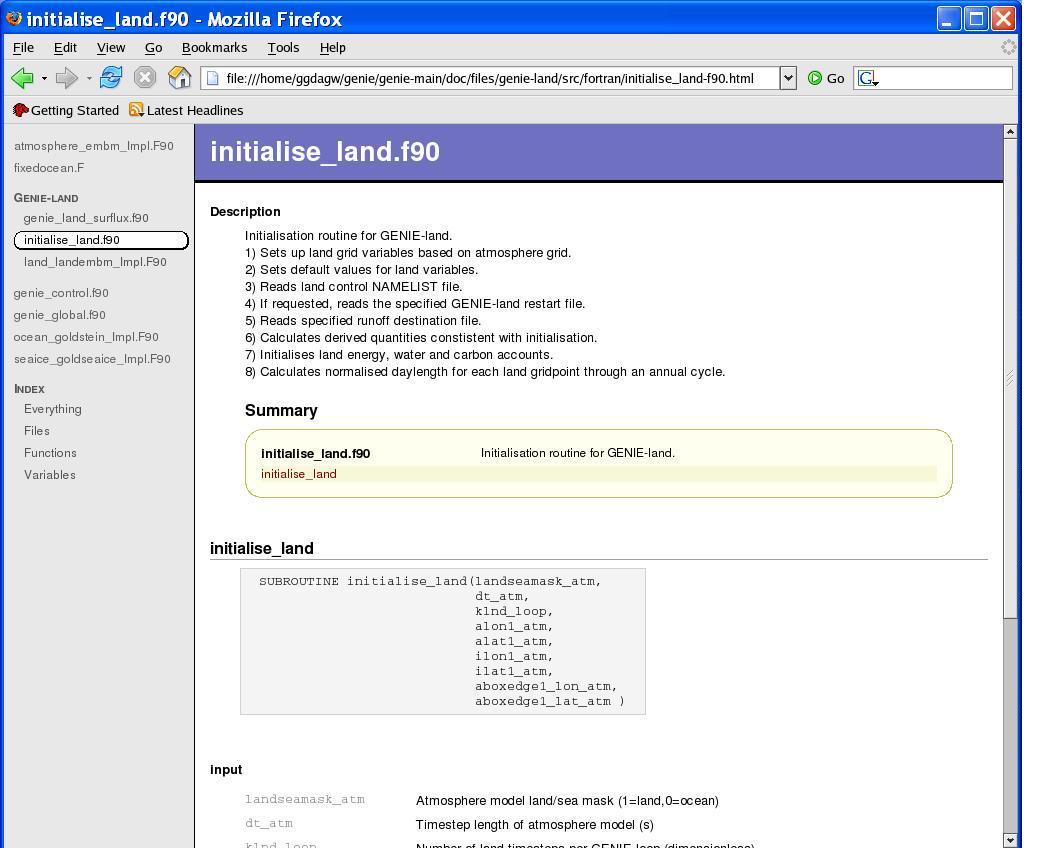The width and height of the screenshot is (1058, 848).
Task: Reload the page with the refresh icon
Action: (111, 78)
